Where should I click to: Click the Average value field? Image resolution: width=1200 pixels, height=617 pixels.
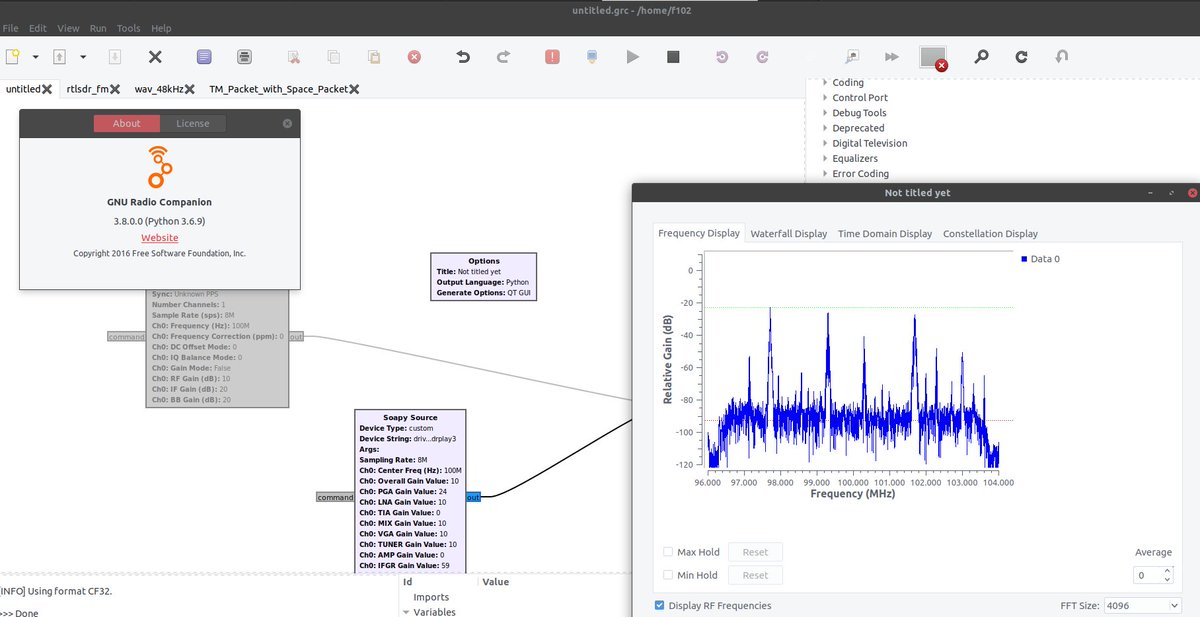(1147, 575)
